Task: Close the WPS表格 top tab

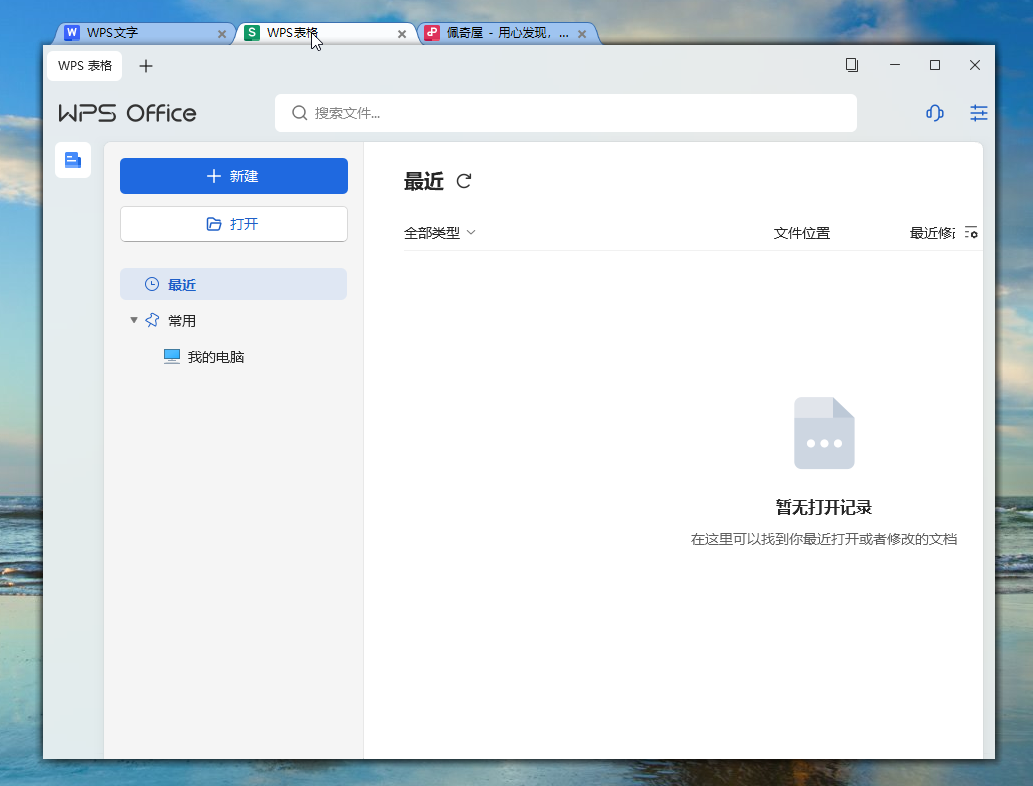Action: click(402, 34)
